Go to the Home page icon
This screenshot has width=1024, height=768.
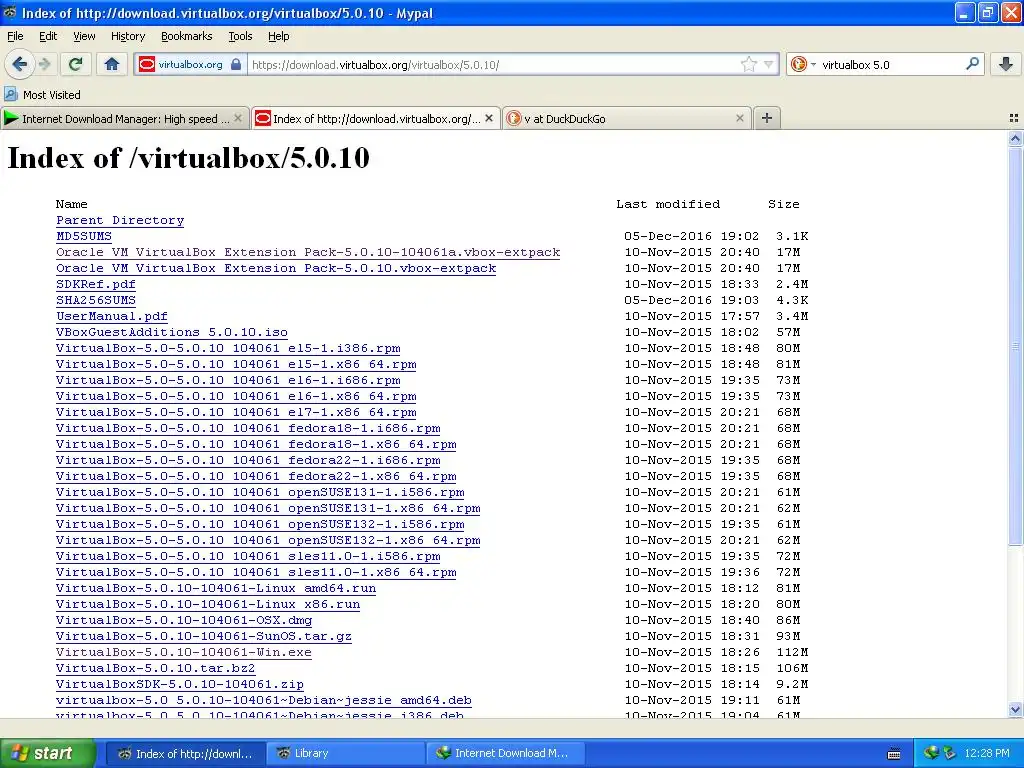(112, 64)
